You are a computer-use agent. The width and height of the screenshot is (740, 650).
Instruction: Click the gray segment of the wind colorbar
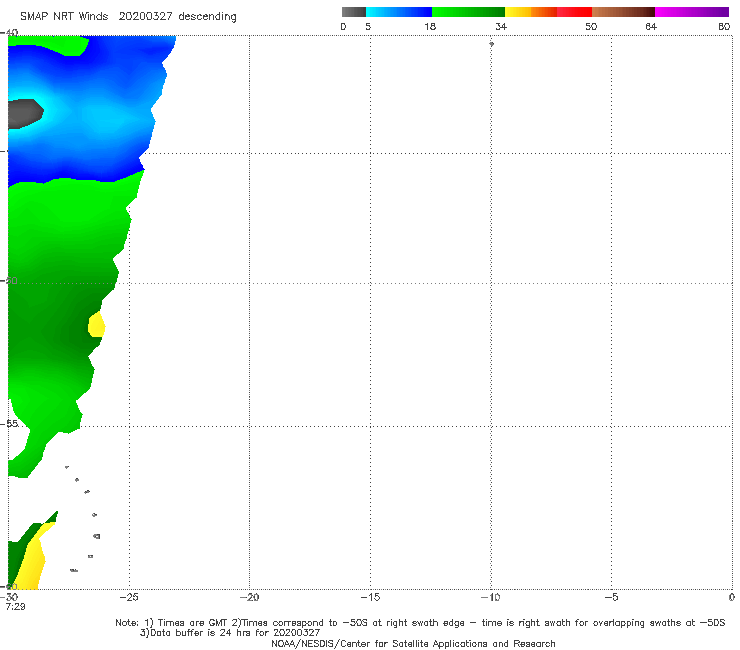(353, 12)
